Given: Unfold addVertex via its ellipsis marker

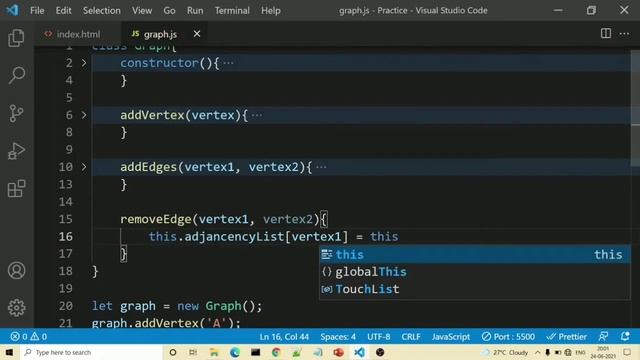Looking at the screenshot, I should point(257,116).
